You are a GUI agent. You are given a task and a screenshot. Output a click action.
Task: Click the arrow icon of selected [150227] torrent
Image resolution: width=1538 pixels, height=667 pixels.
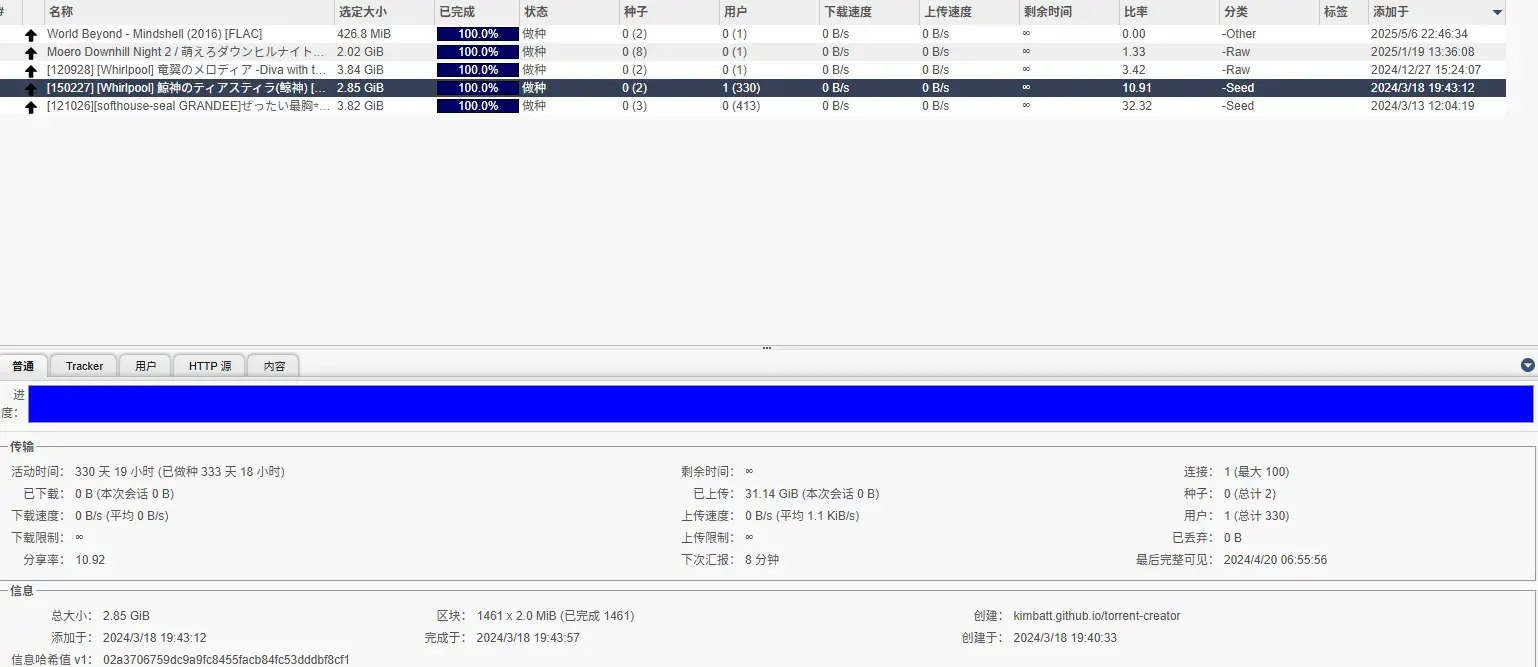31,88
